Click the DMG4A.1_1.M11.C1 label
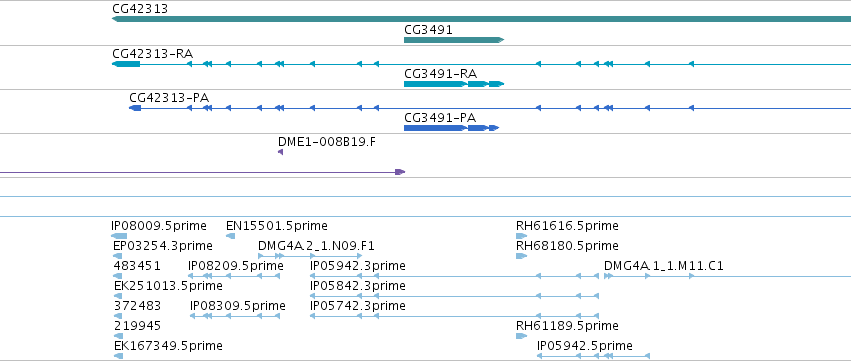This screenshot has height=361, width=851. tap(663, 266)
